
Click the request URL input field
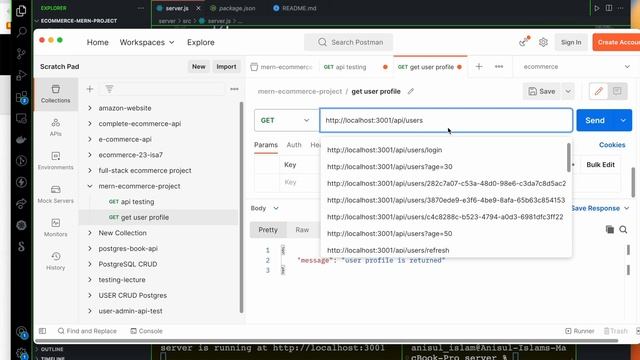pyautogui.click(x=446, y=120)
